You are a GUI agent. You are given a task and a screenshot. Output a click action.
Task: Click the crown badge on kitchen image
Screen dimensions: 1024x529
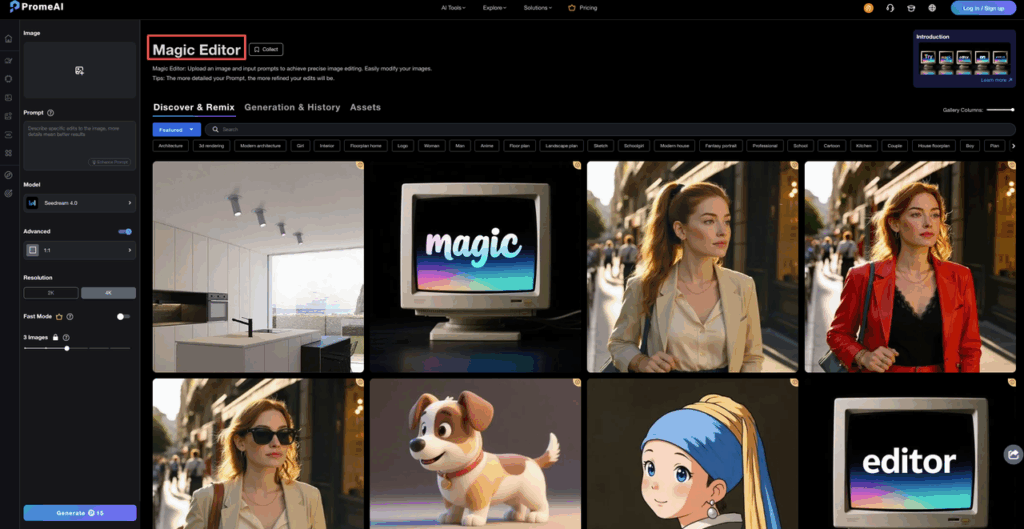tap(360, 165)
